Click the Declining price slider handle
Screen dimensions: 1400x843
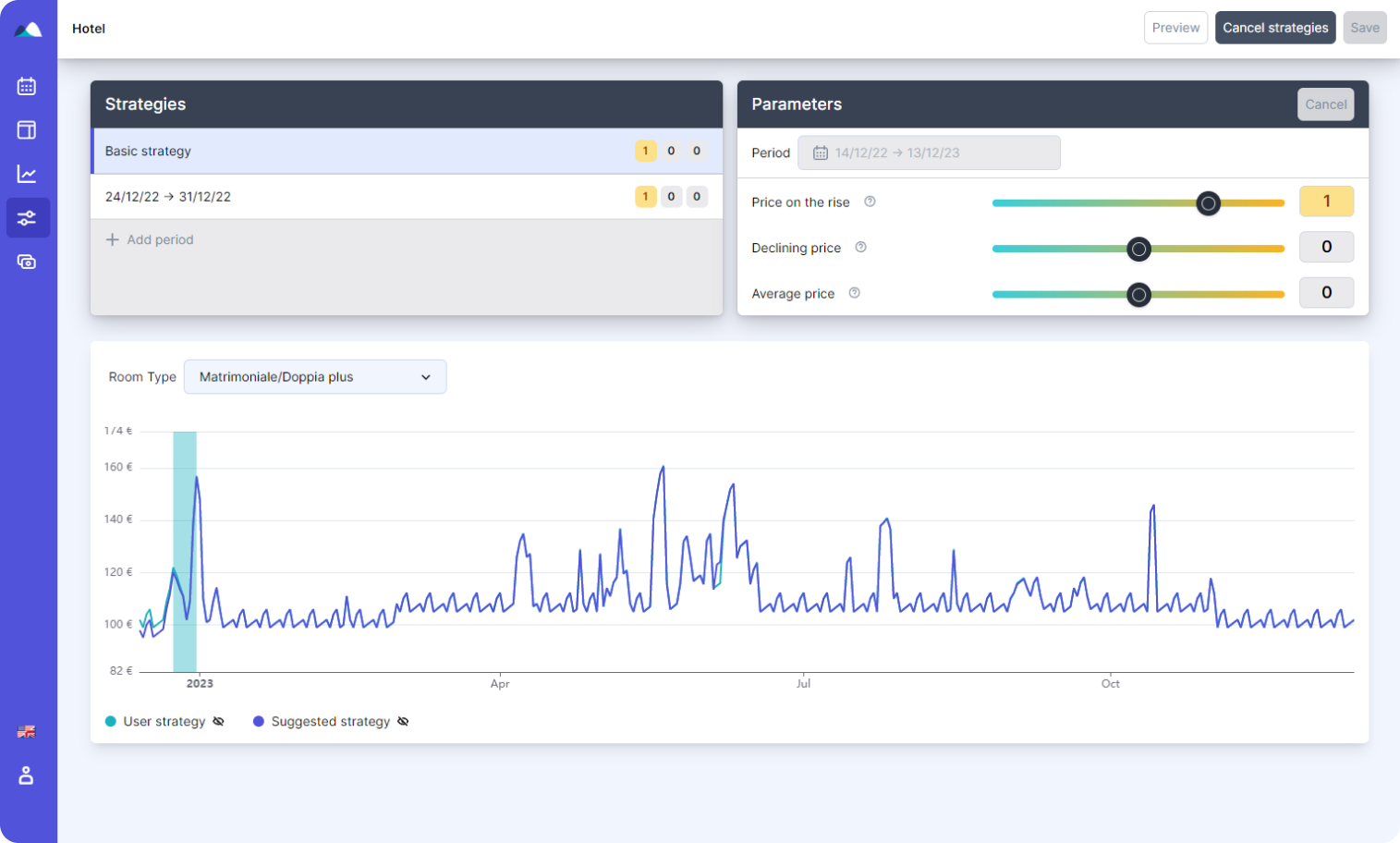tap(1139, 249)
